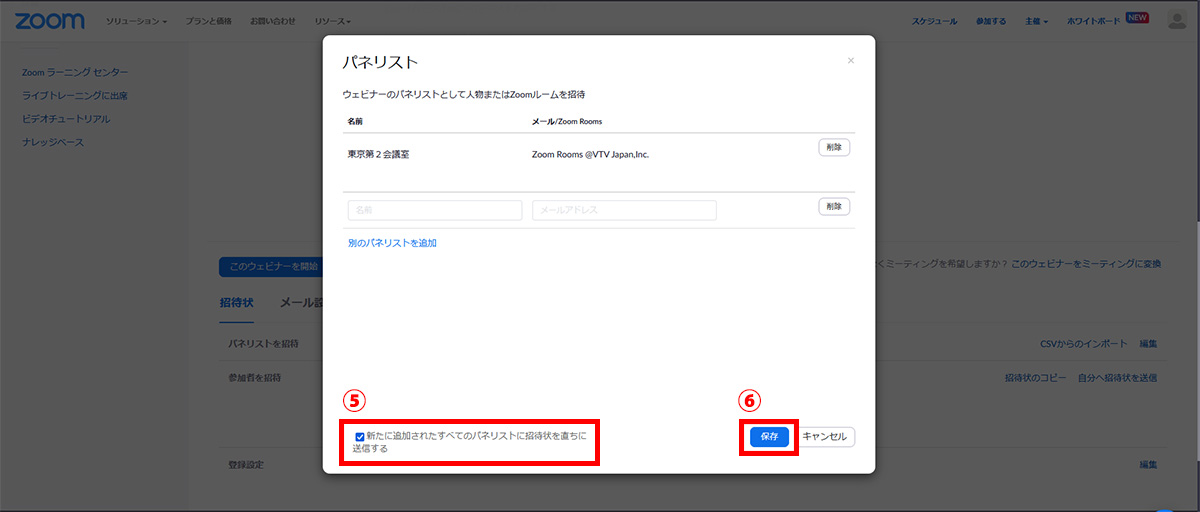Open Zoom ラーニング センター link

coord(75,72)
